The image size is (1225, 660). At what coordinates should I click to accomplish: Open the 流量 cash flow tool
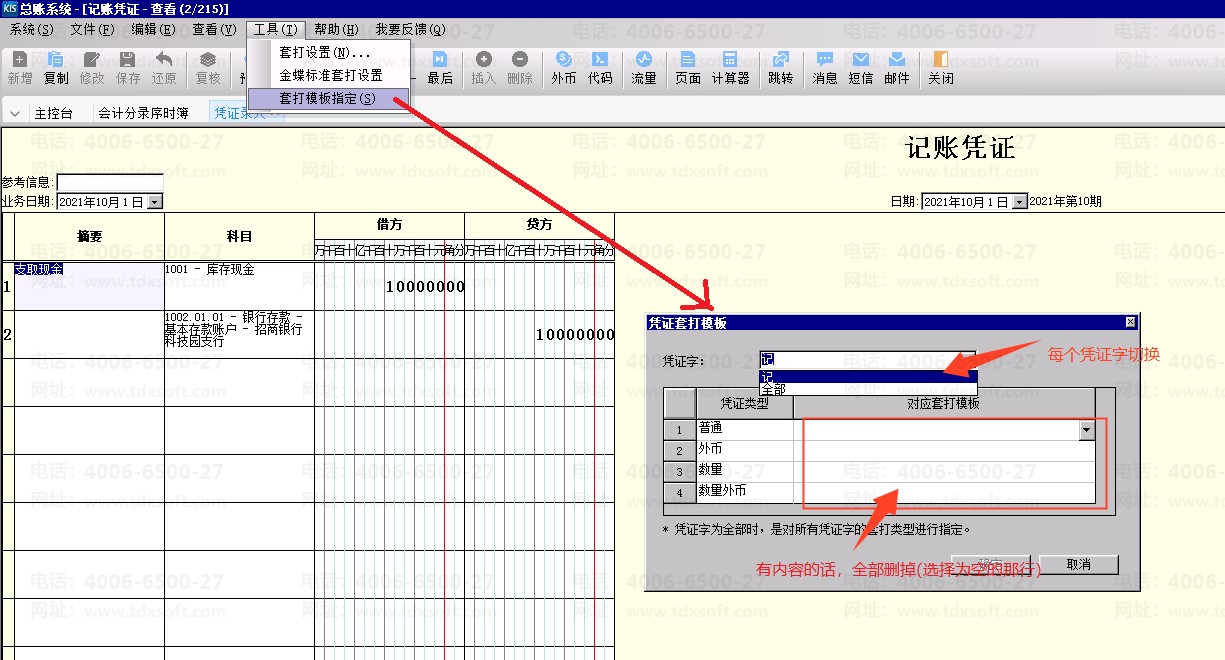644,67
